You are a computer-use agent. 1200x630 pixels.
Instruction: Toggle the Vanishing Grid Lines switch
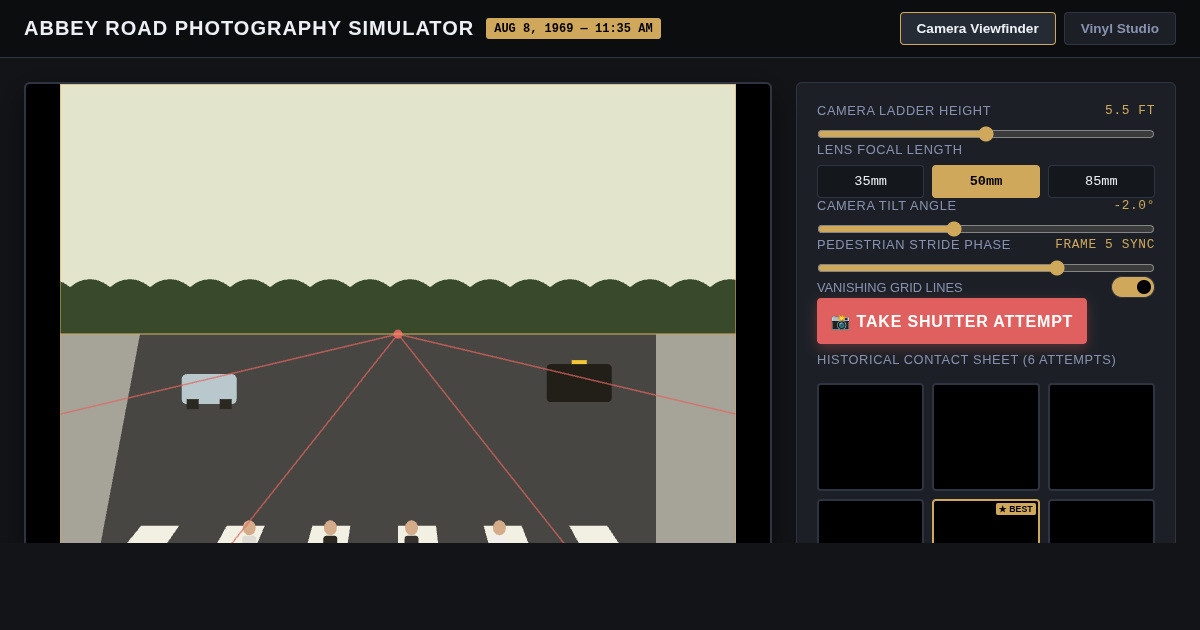coord(1133,287)
